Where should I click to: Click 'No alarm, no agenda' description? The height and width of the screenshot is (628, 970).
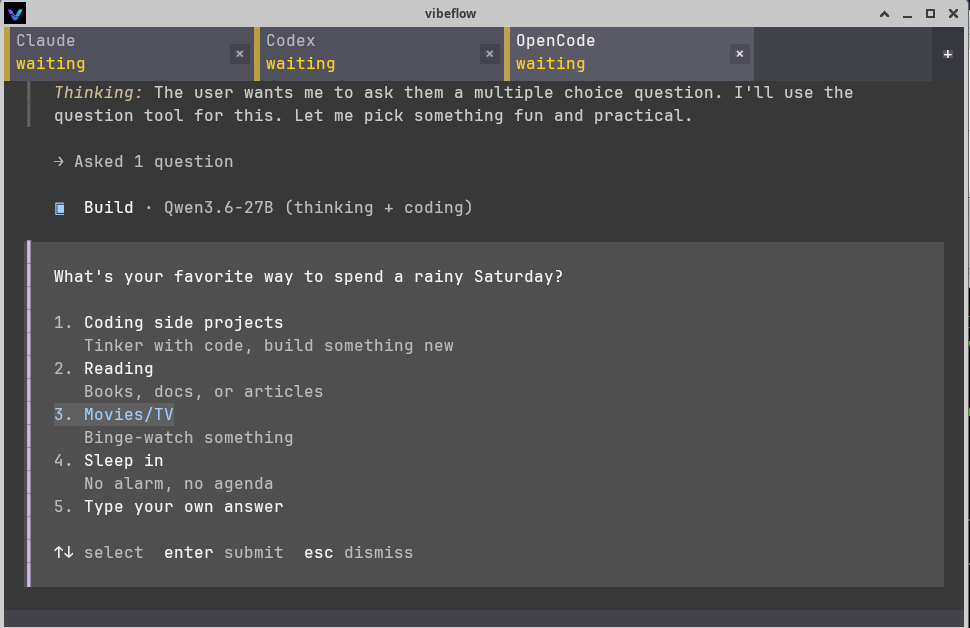178,484
